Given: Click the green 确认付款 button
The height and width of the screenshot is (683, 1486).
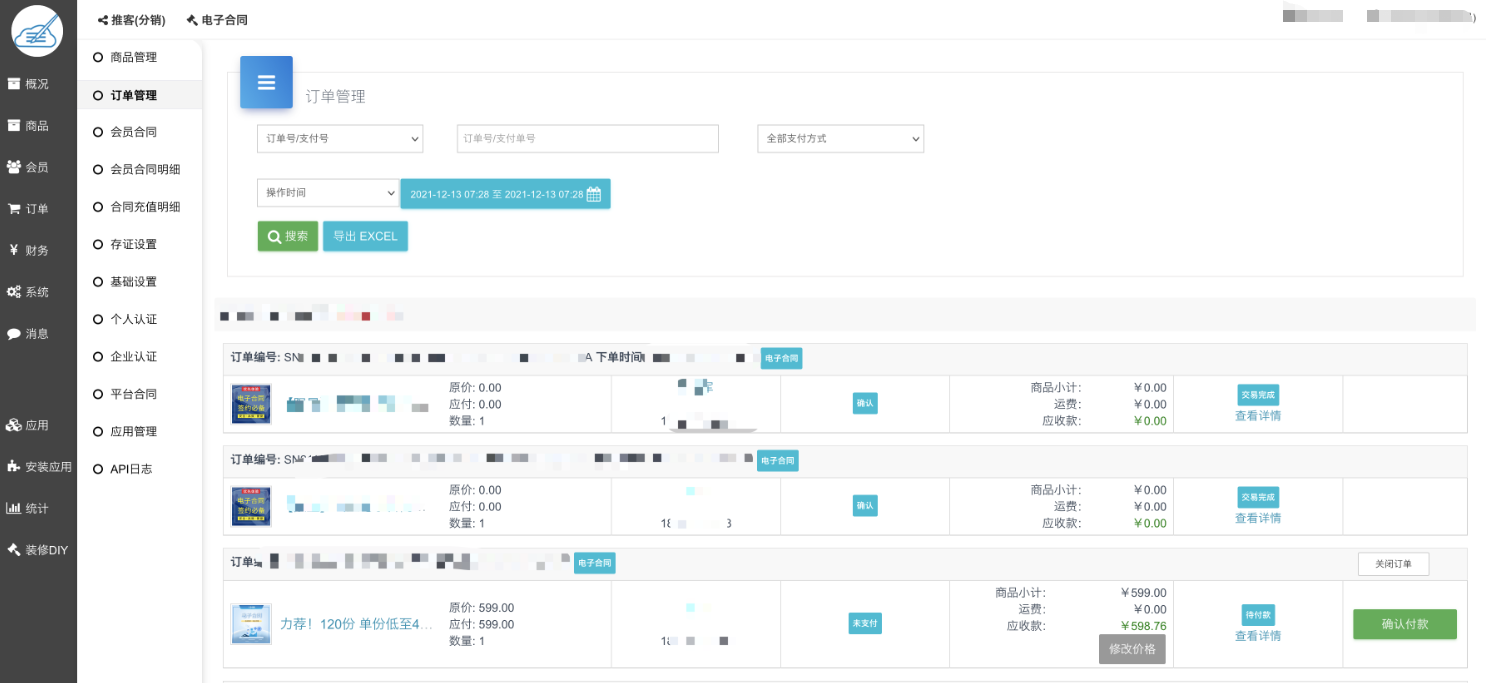Looking at the screenshot, I should coord(1404,624).
